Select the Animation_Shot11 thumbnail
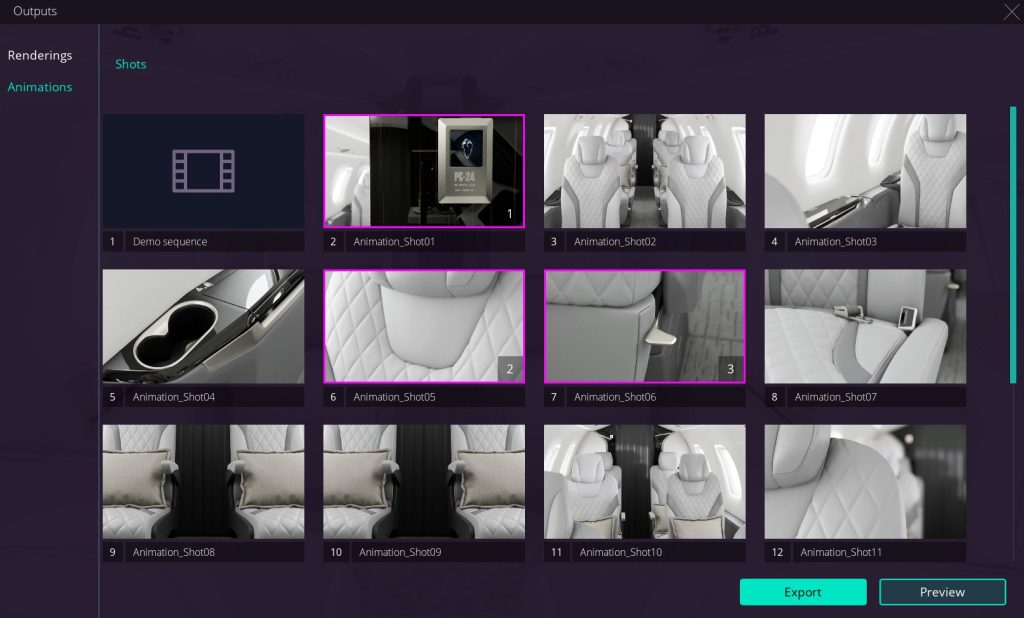This screenshot has height=618, width=1024. coord(865,482)
